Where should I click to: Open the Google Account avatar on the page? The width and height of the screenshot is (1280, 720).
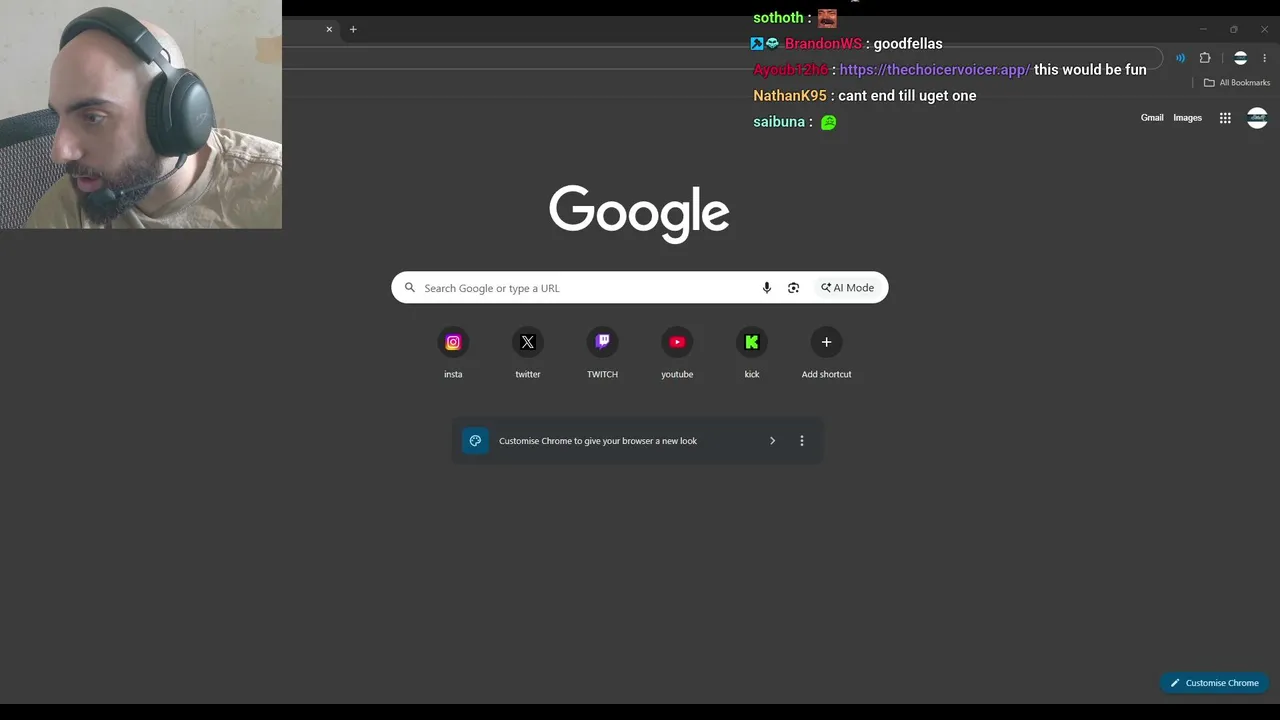pyautogui.click(x=1257, y=118)
